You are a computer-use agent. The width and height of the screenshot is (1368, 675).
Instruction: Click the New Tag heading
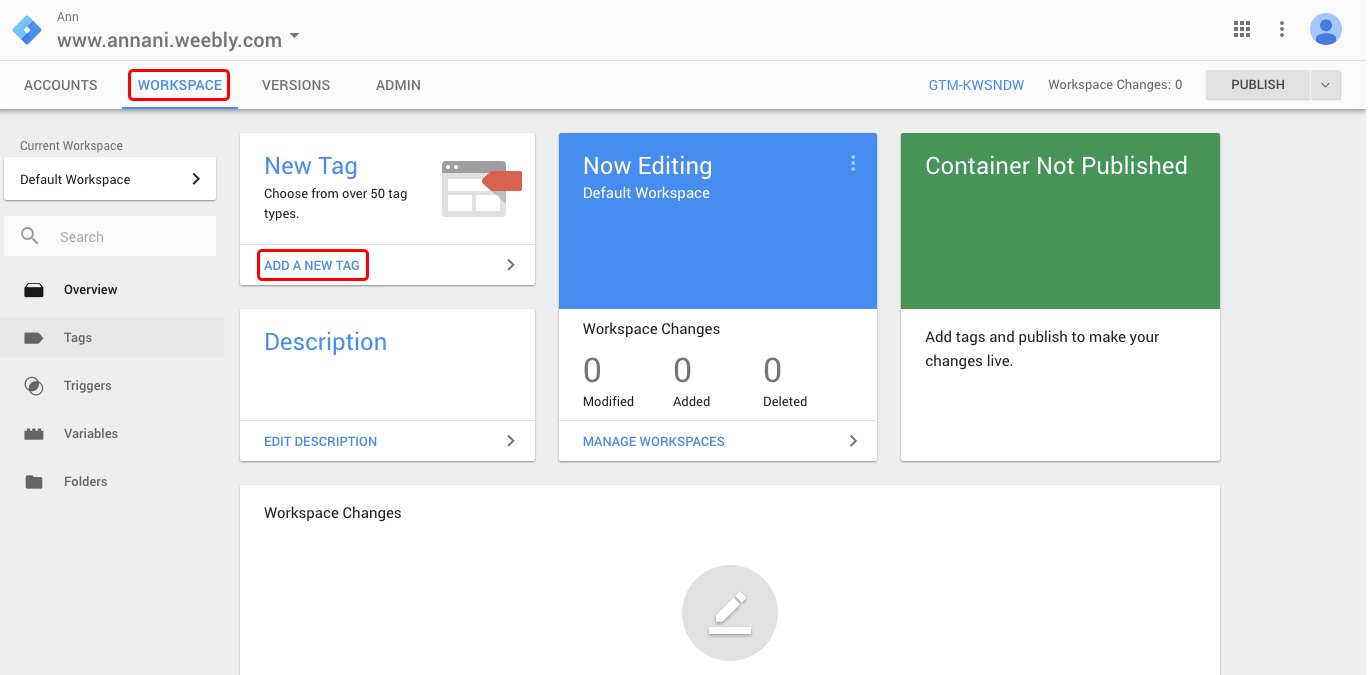[311, 166]
